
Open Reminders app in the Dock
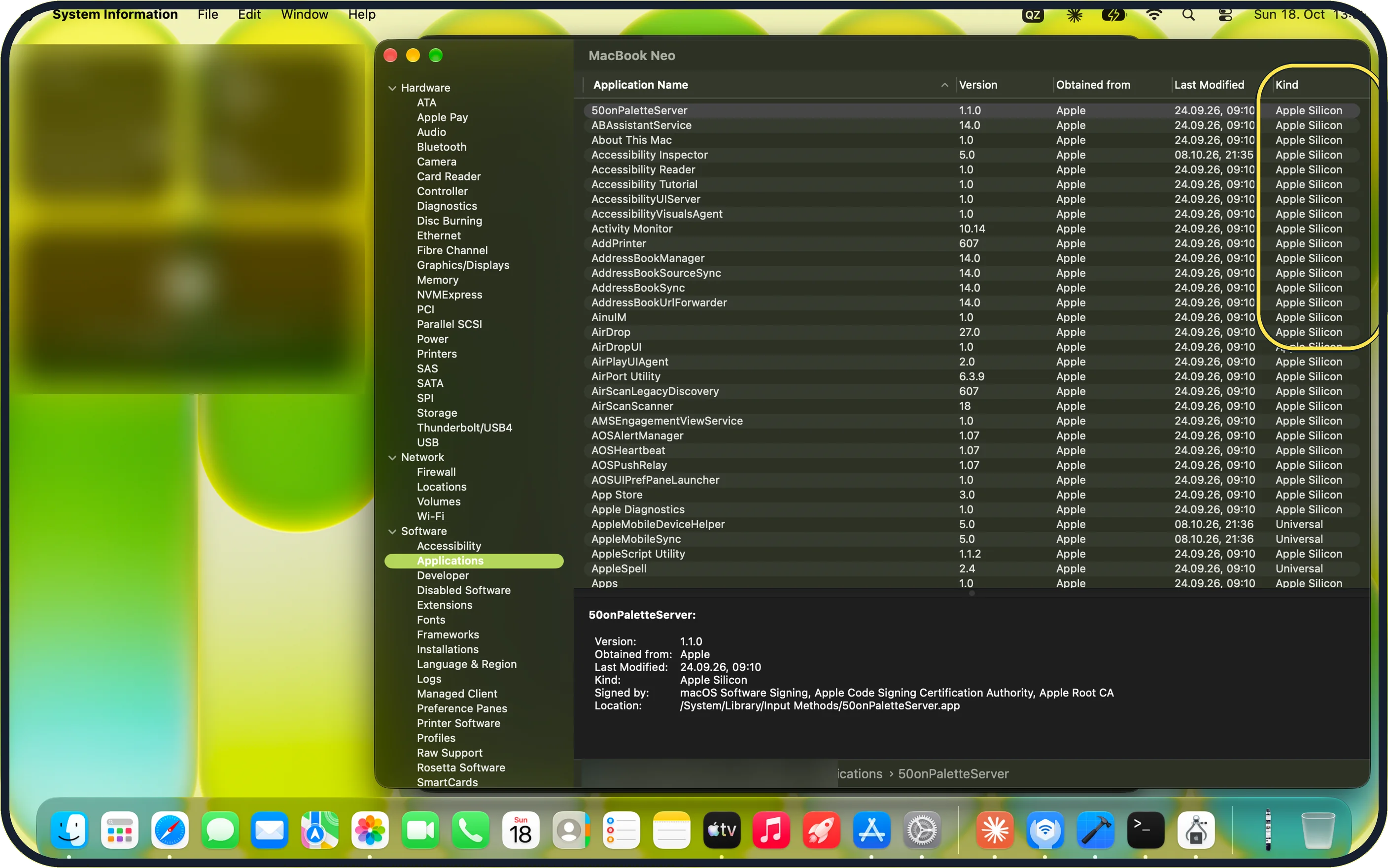621,830
